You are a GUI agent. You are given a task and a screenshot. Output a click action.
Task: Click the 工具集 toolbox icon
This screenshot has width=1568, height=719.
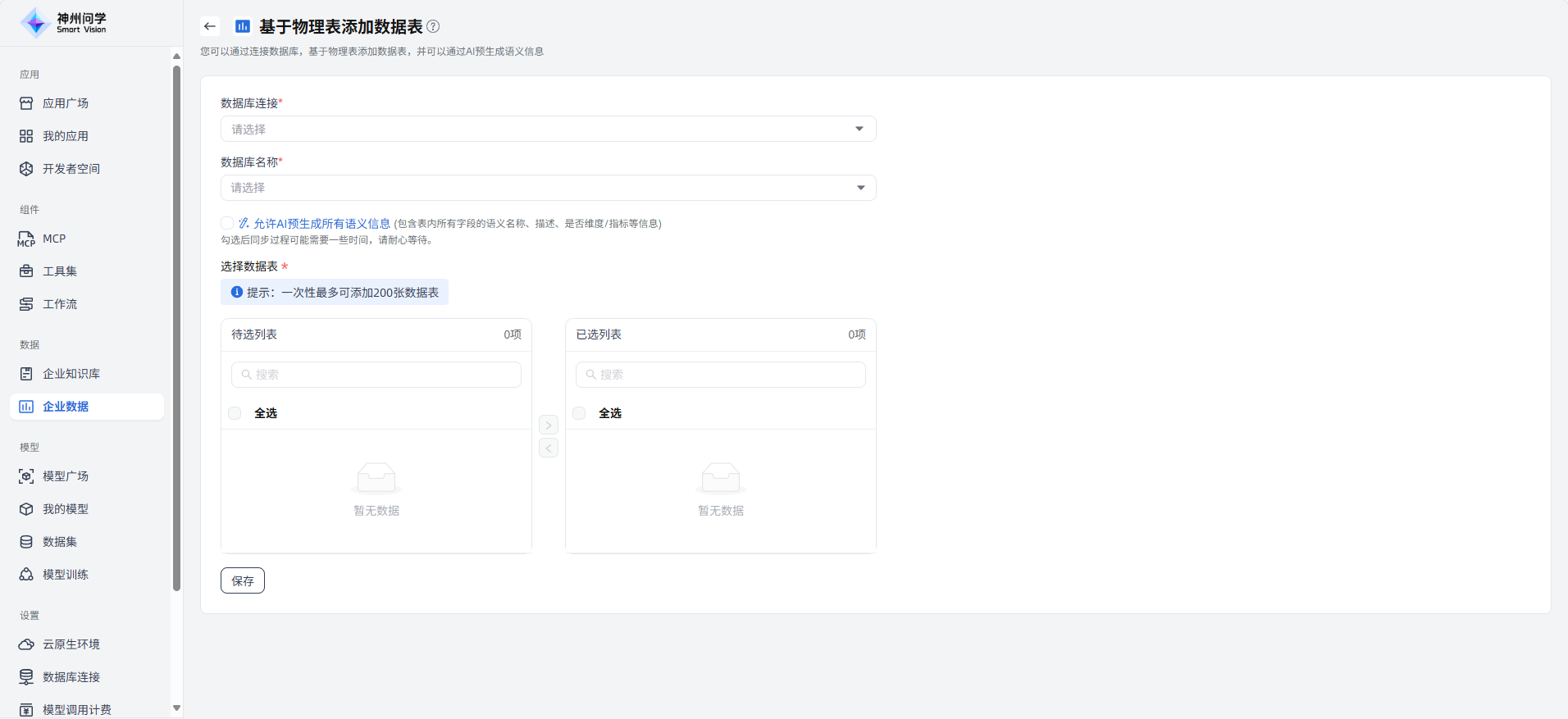pos(26,271)
